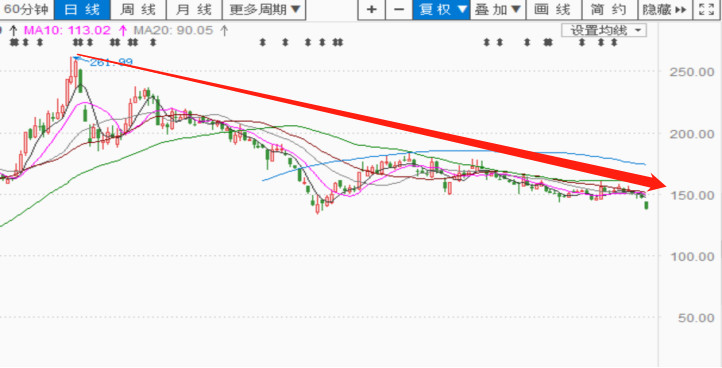The width and height of the screenshot is (722, 368).
Task: Select the 日线 daily chart tab
Action: (x=82, y=9)
